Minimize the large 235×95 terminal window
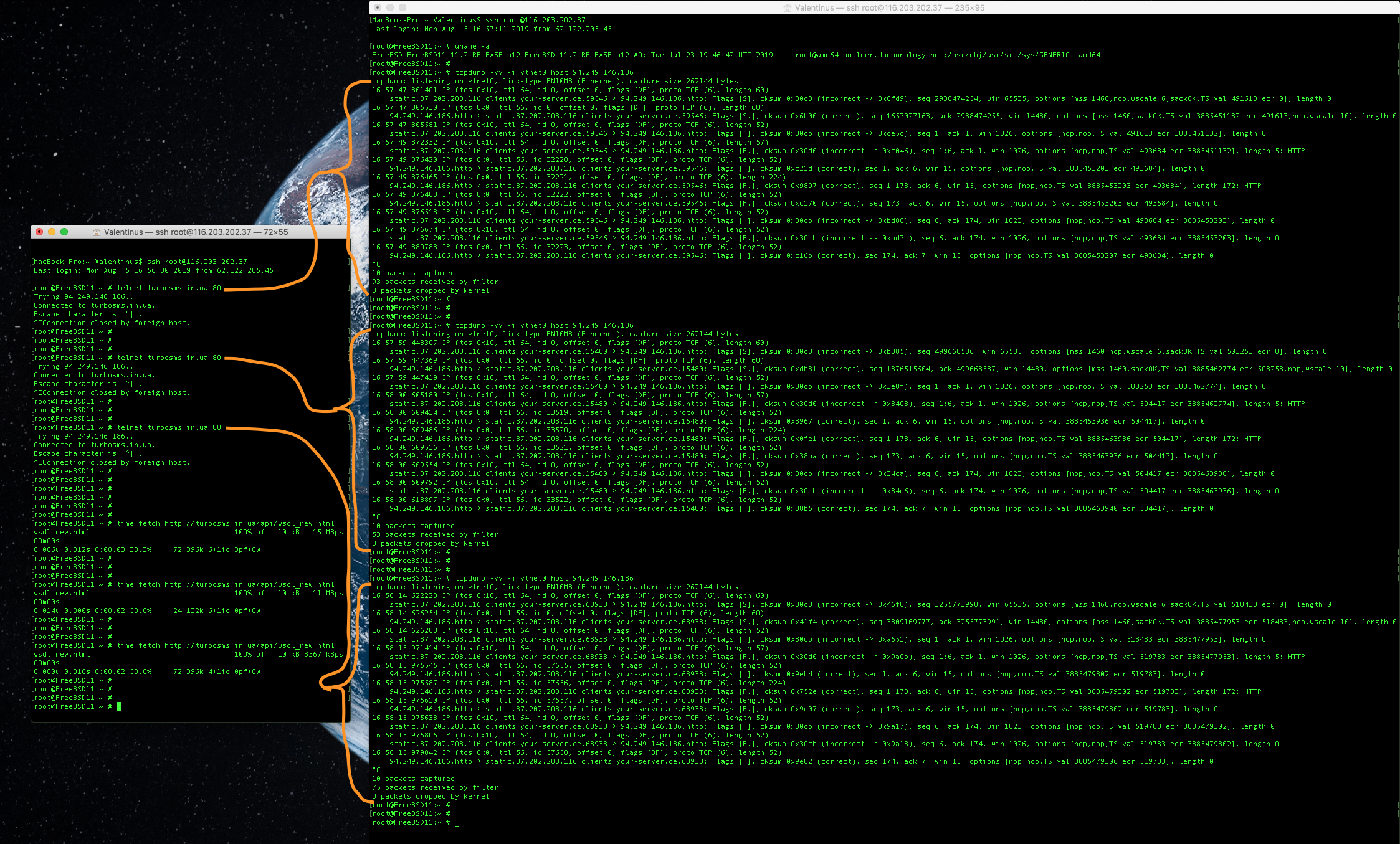1400x844 pixels. click(390, 7)
